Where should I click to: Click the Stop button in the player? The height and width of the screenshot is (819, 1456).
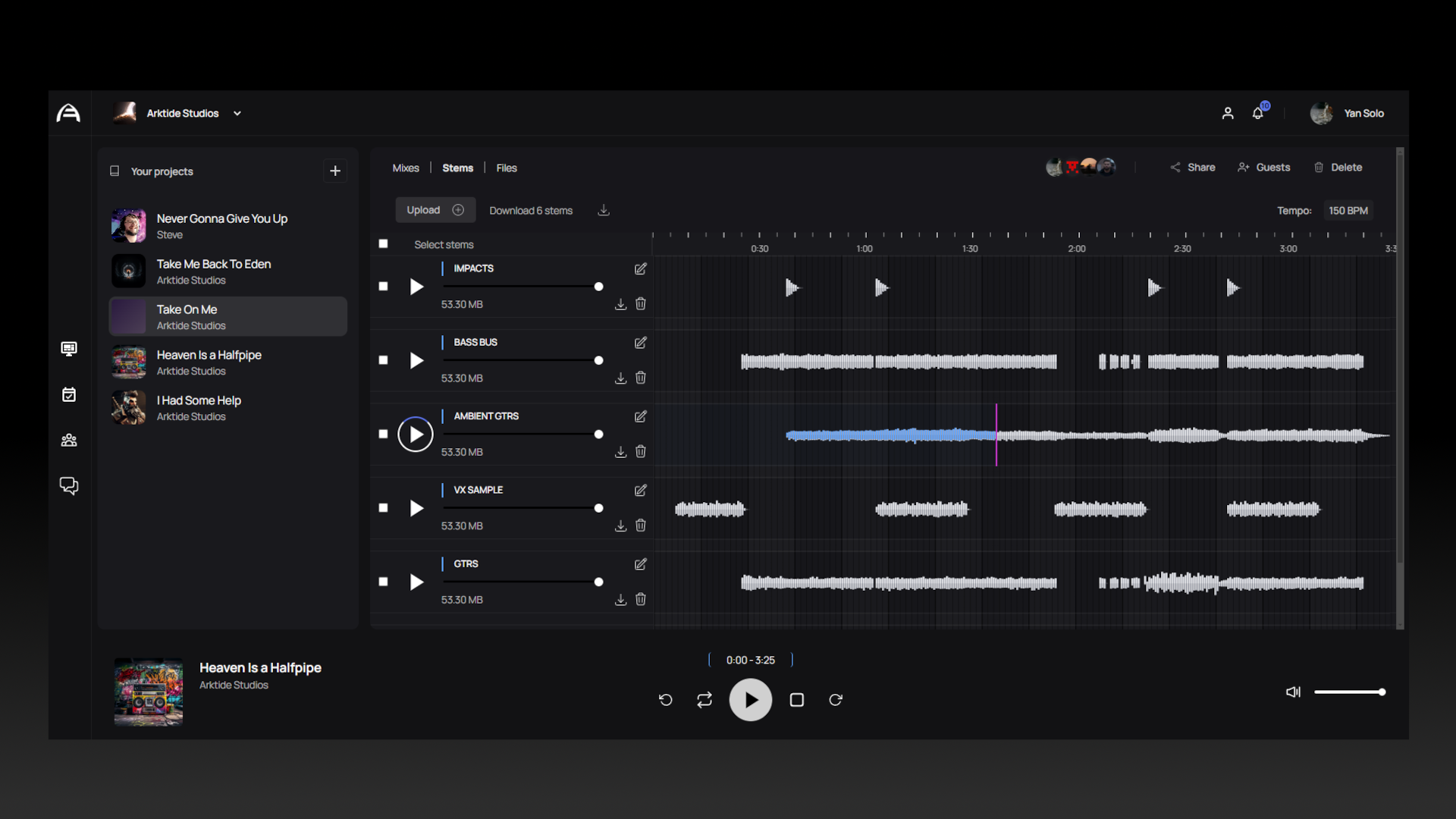[797, 700]
